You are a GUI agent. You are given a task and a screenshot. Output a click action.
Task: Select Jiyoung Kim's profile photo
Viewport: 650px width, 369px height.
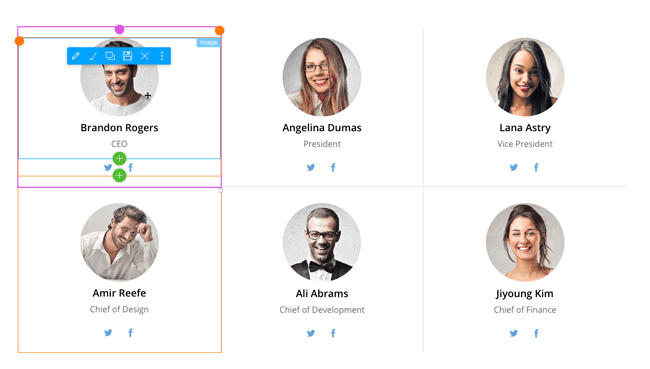coord(525,243)
